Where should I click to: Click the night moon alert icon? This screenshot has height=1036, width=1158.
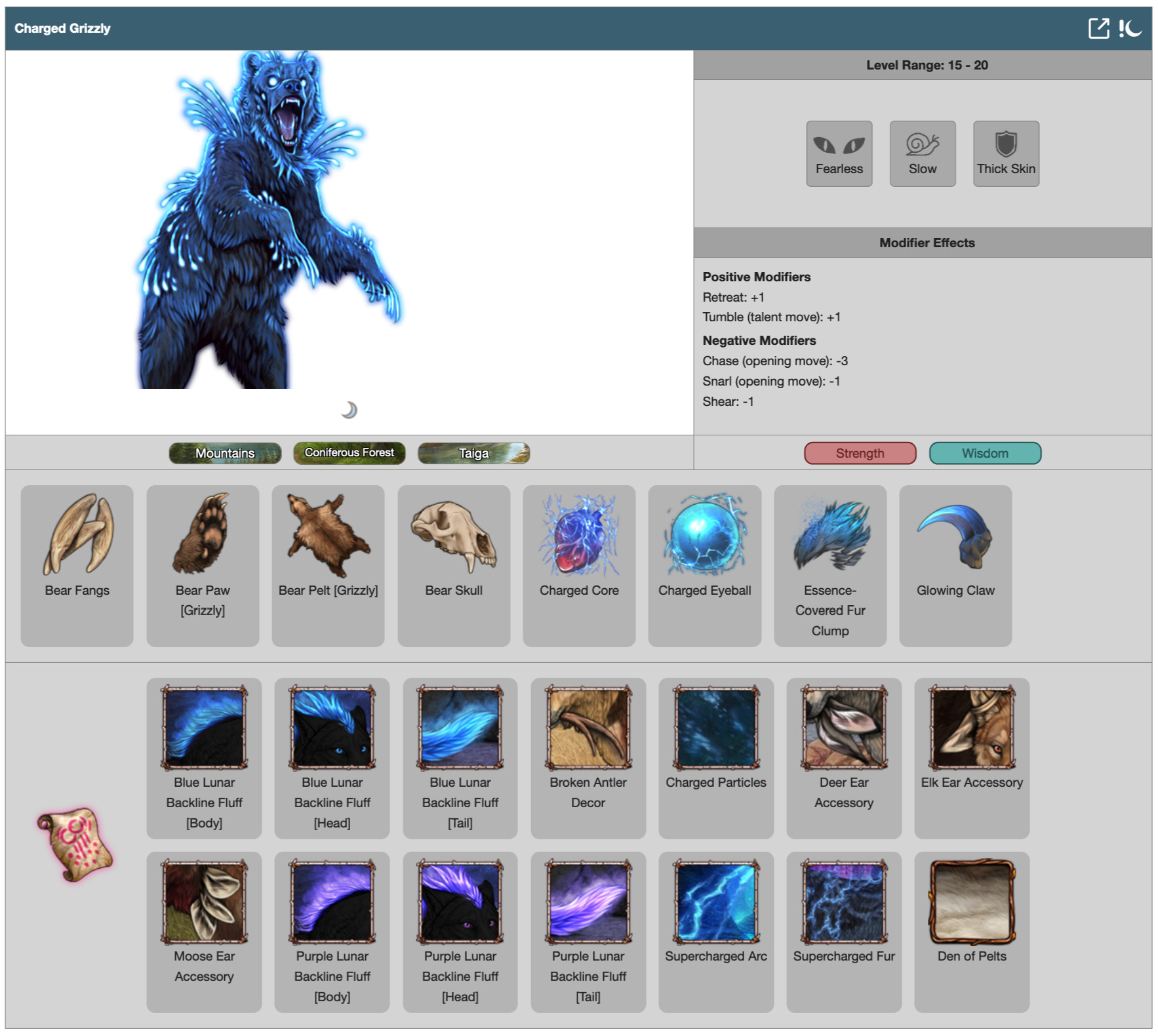click(x=1130, y=28)
